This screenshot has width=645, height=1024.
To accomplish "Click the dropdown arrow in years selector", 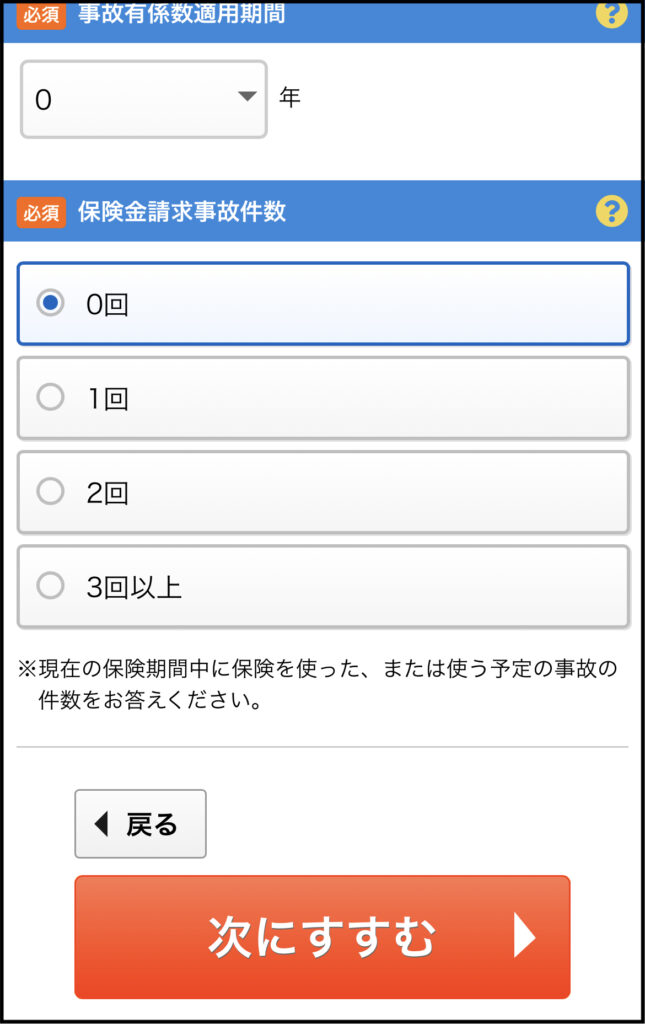I will [x=247, y=97].
